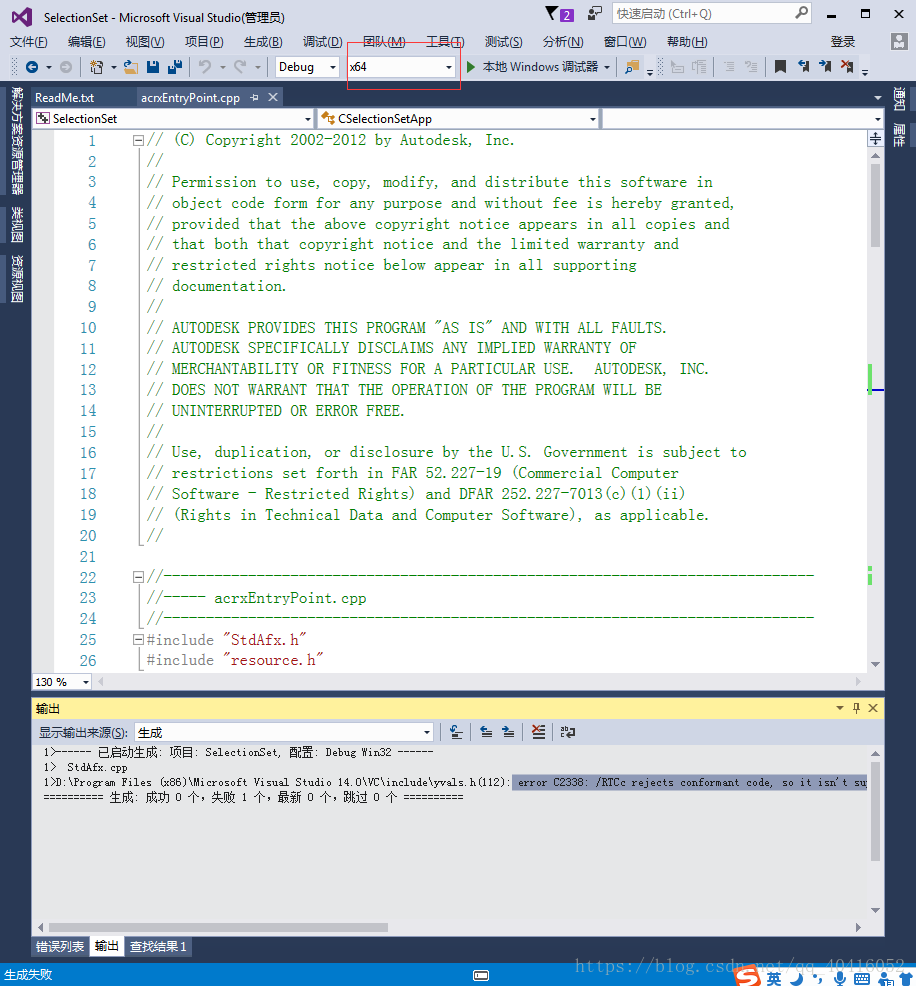Open the 生成(B) menu
This screenshot has width=916, height=986.
[263, 42]
